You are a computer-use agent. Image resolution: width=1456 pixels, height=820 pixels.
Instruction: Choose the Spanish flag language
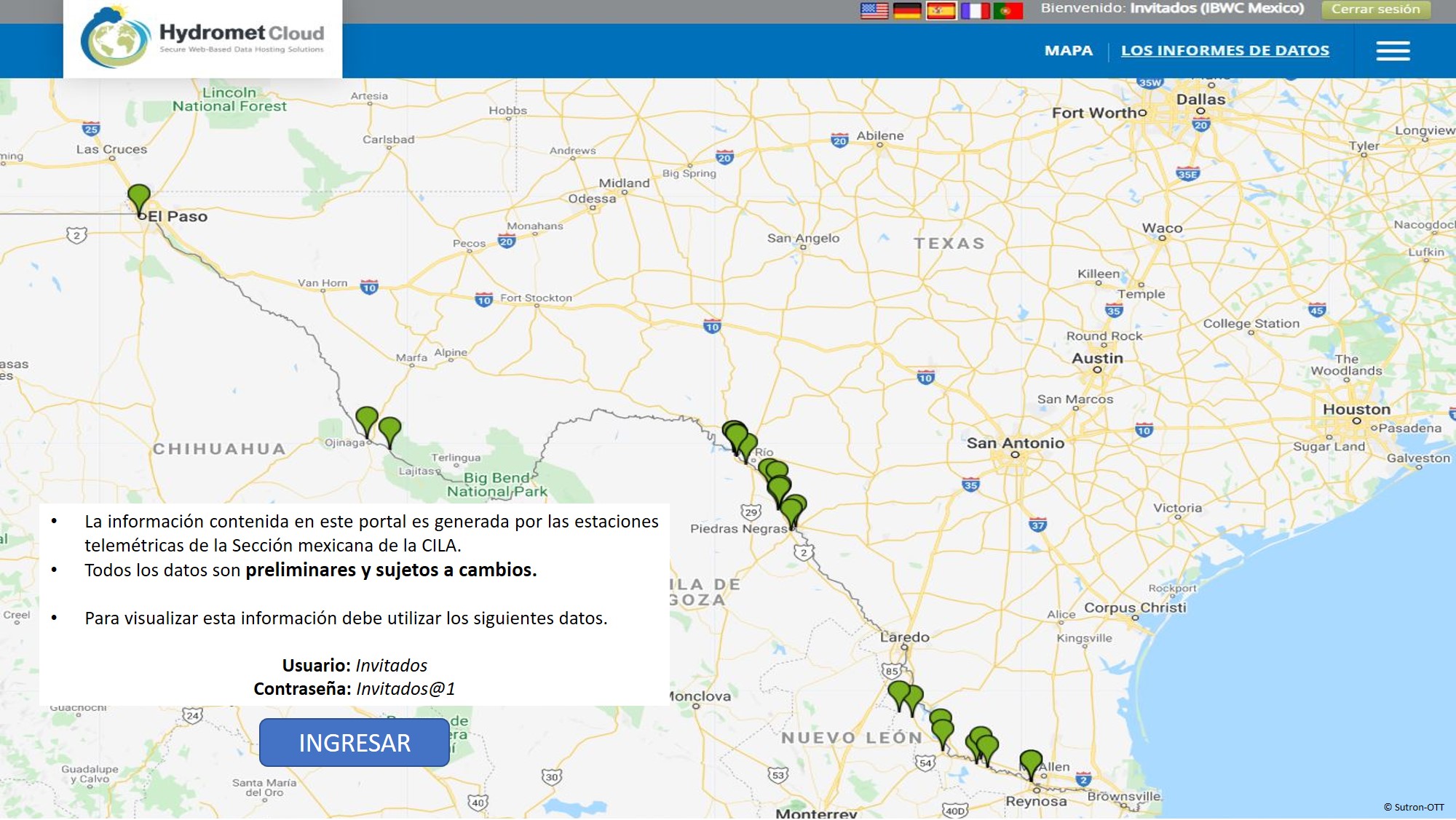[x=941, y=10]
